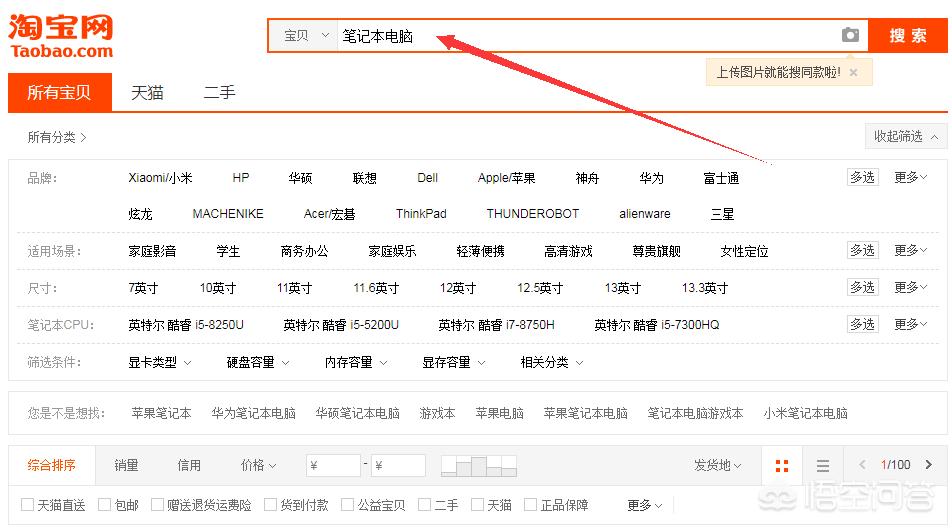The height and width of the screenshot is (529, 952).
Task: Enable 多选 for 笔记本CPU row
Action: 862,324
